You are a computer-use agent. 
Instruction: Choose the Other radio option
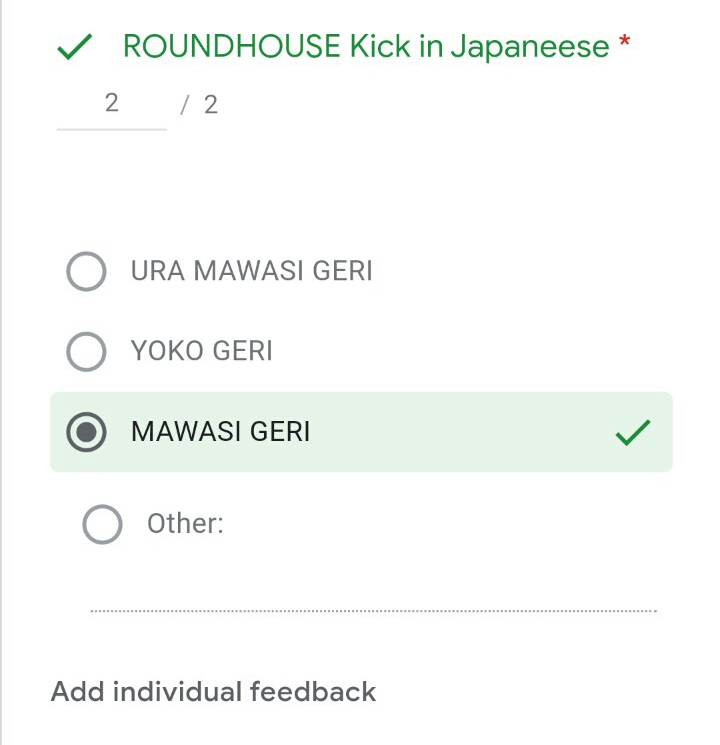102,523
